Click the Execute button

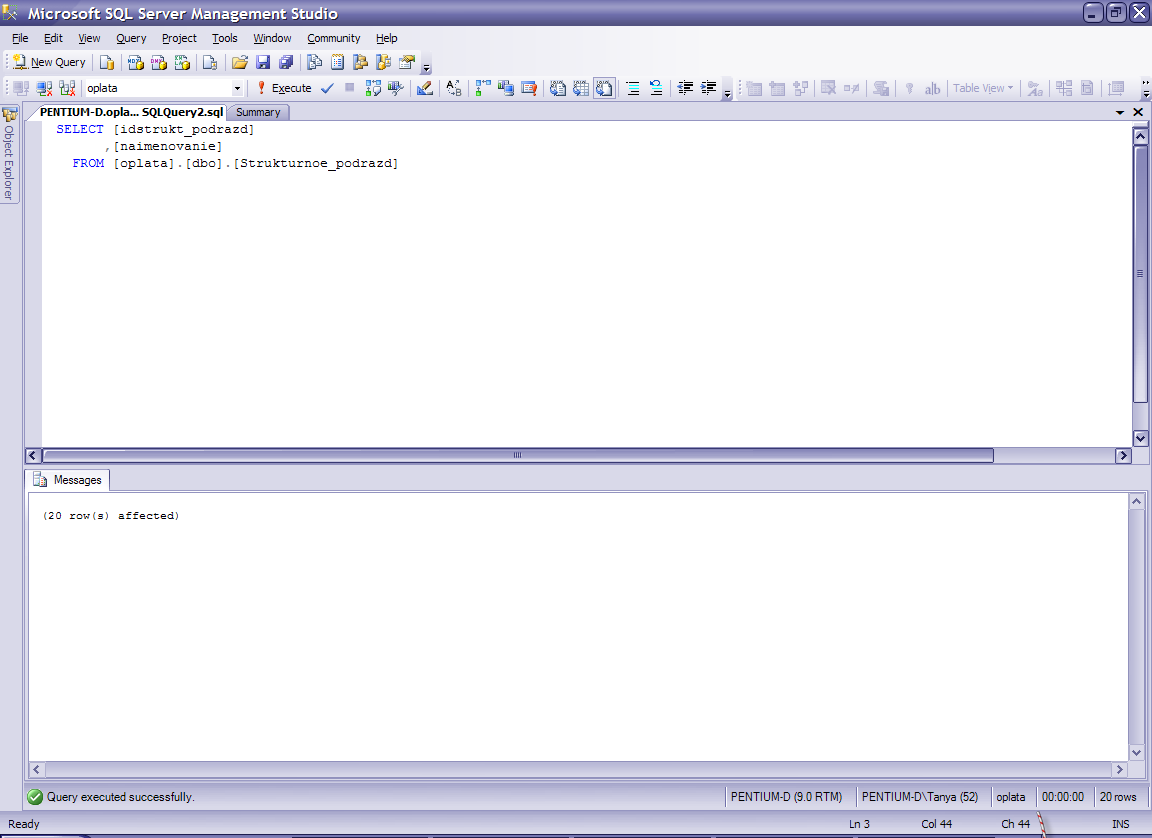tap(284, 88)
